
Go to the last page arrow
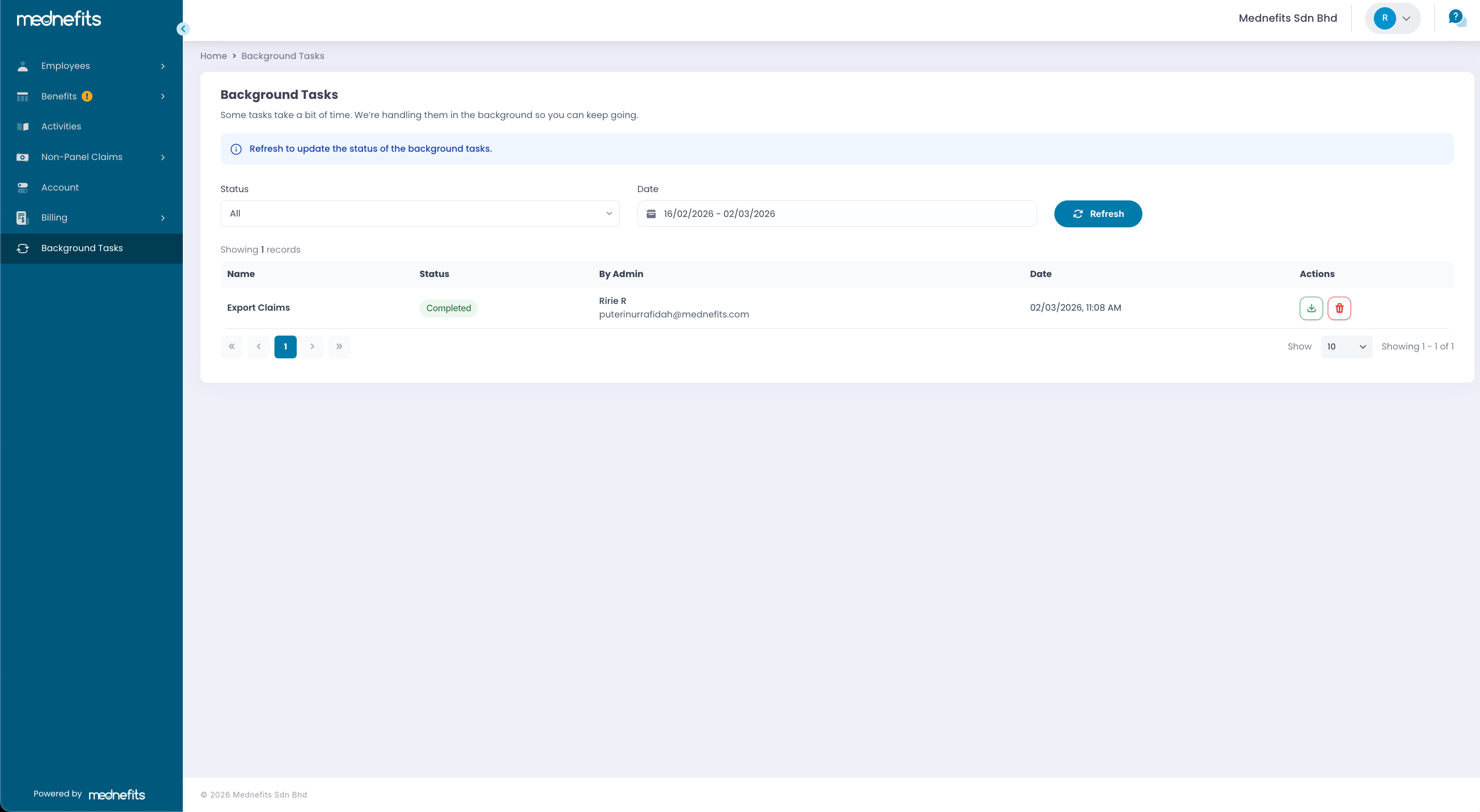pyautogui.click(x=339, y=346)
